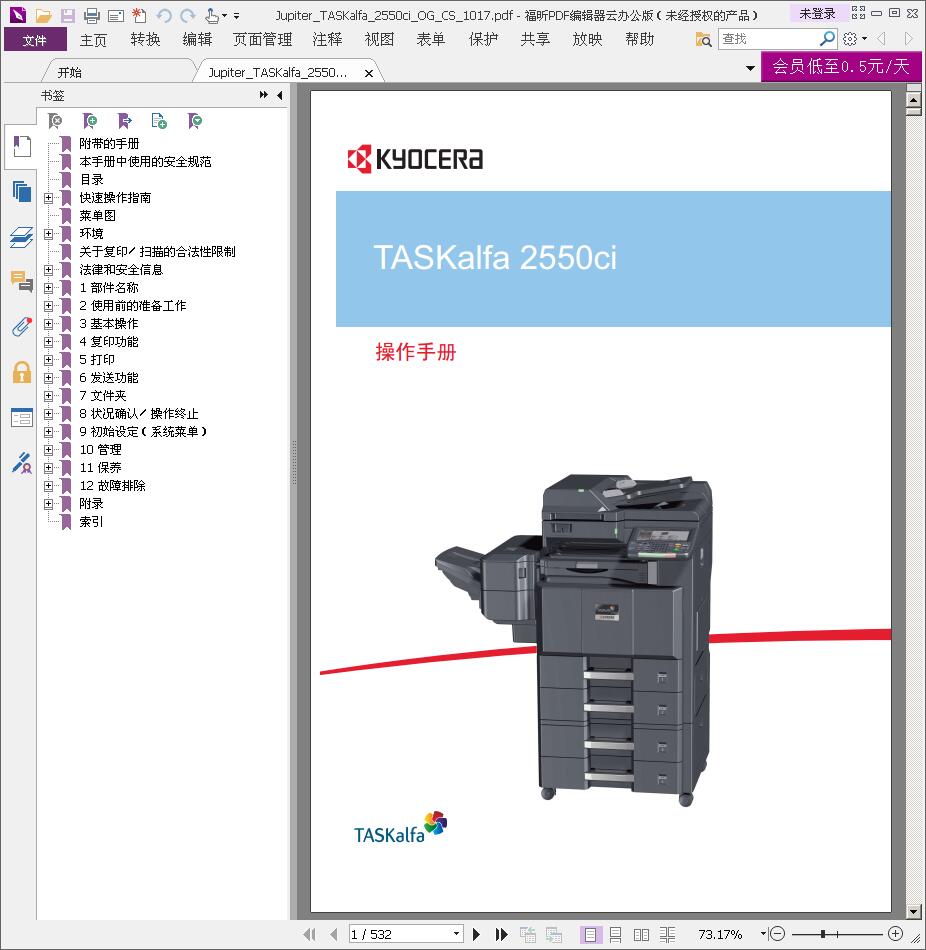Image resolution: width=926 pixels, height=950 pixels.
Task: Enable single page view mode
Action: pos(590,934)
